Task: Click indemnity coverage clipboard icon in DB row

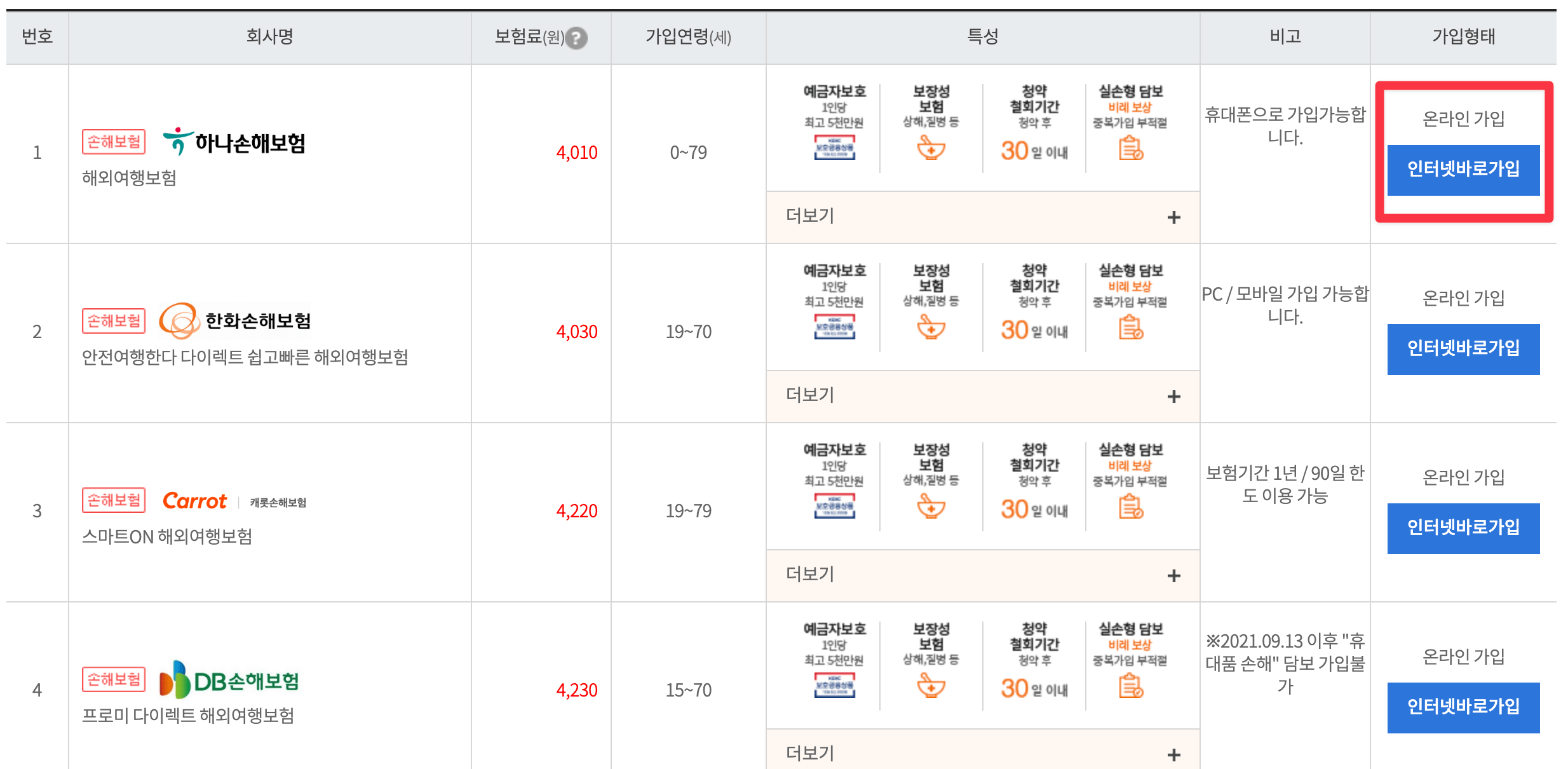Action: click(x=1131, y=686)
